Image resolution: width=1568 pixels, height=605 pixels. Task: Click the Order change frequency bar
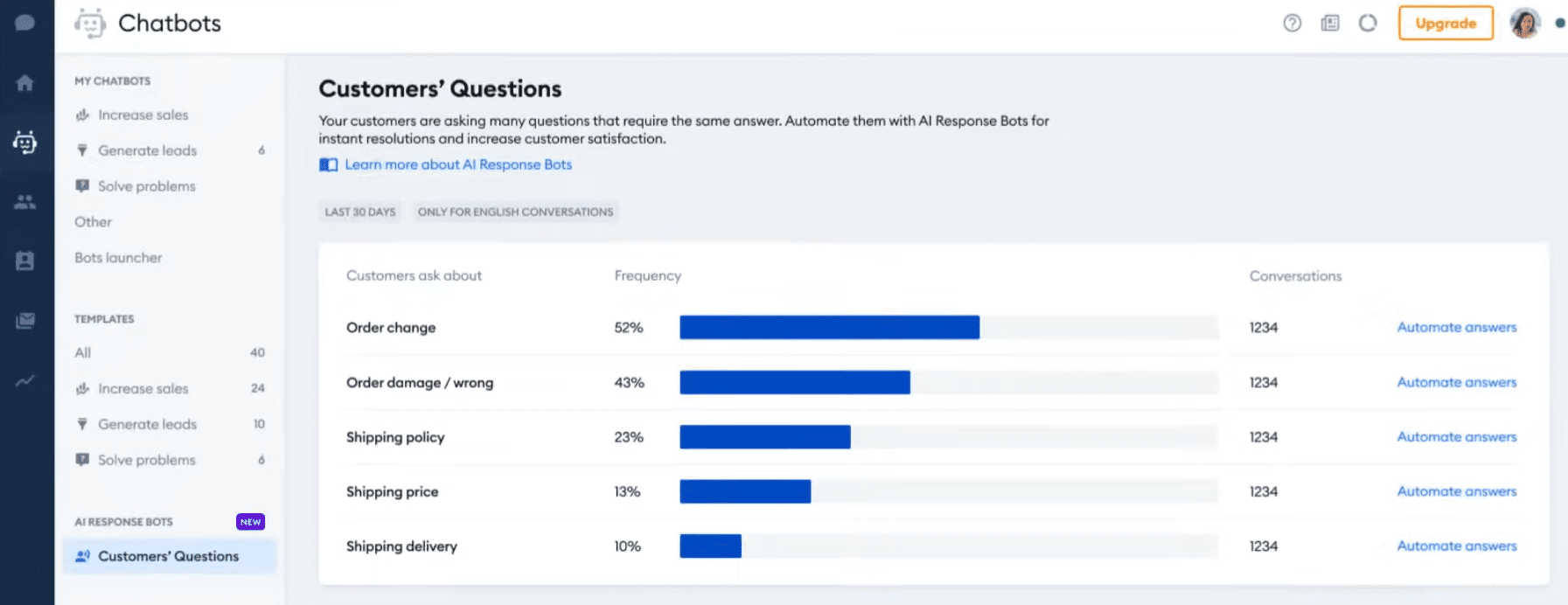[x=829, y=327]
